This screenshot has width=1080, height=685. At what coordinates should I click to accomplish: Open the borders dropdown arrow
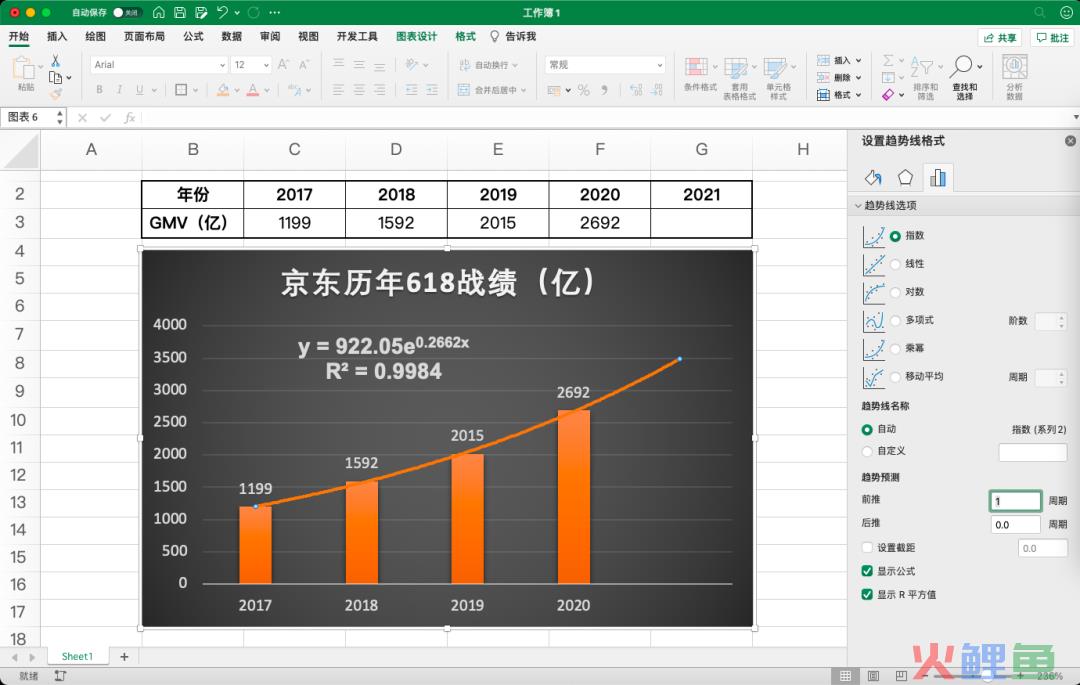(196, 90)
